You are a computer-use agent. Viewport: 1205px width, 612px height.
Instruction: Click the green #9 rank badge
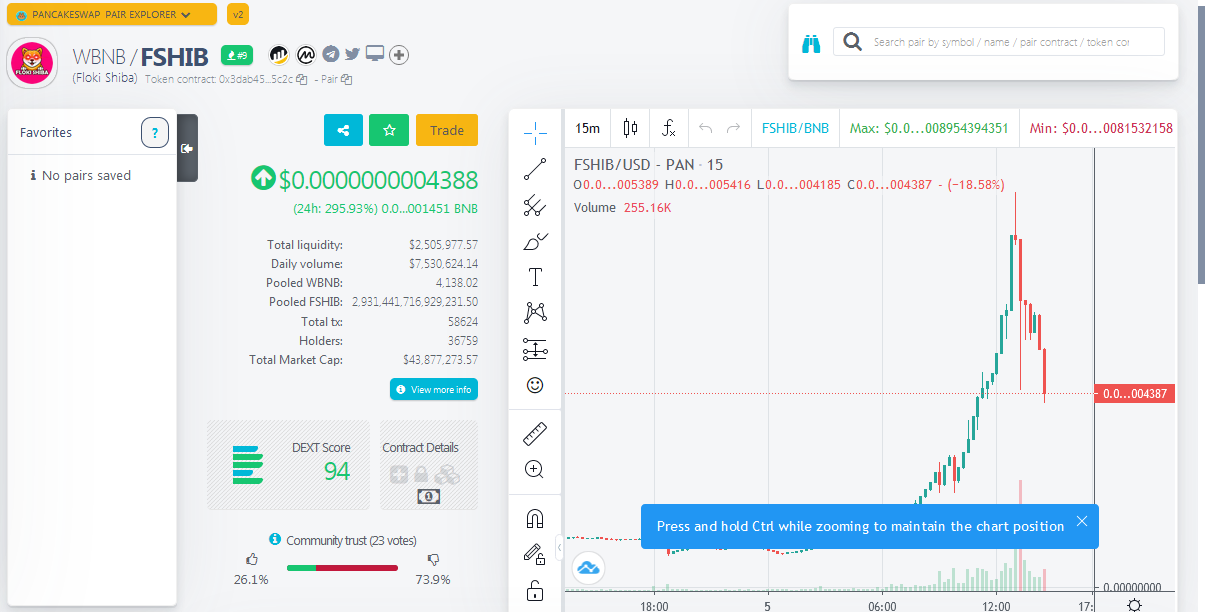[x=238, y=55]
